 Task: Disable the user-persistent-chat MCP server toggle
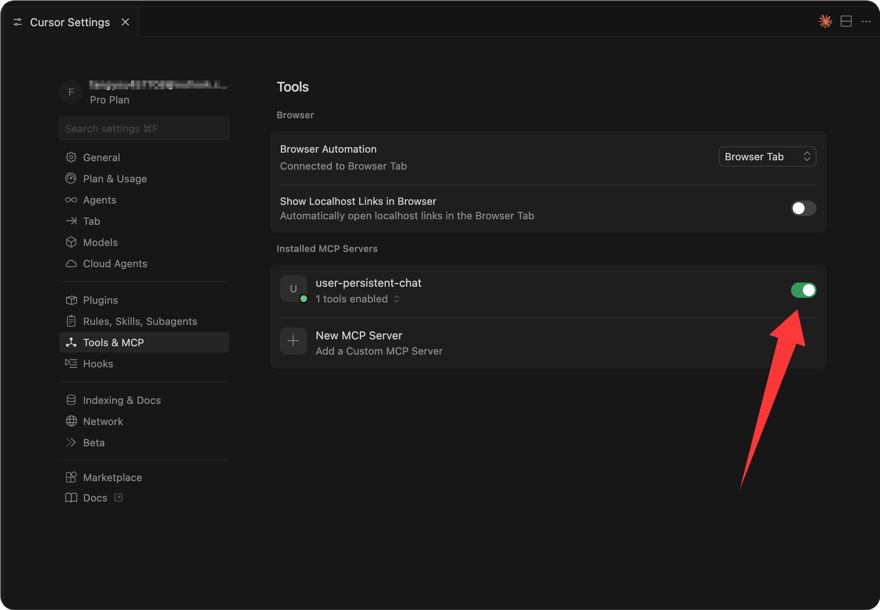pos(803,290)
